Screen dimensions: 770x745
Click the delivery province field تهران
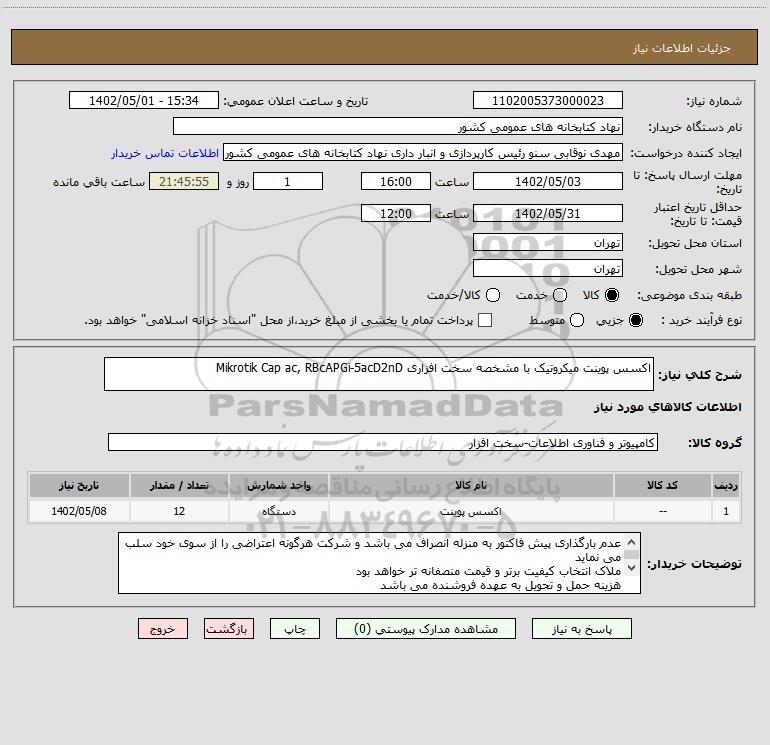[x=548, y=242]
